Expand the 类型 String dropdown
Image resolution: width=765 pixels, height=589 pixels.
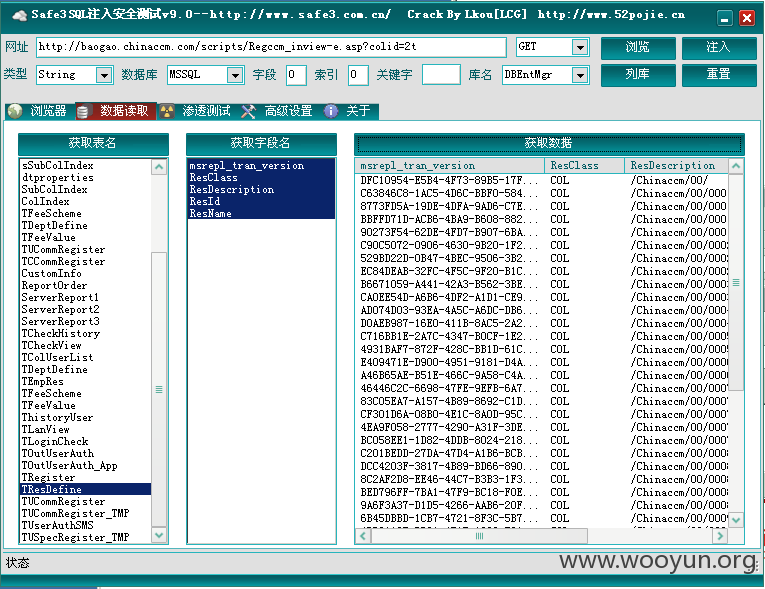(x=103, y=75)
